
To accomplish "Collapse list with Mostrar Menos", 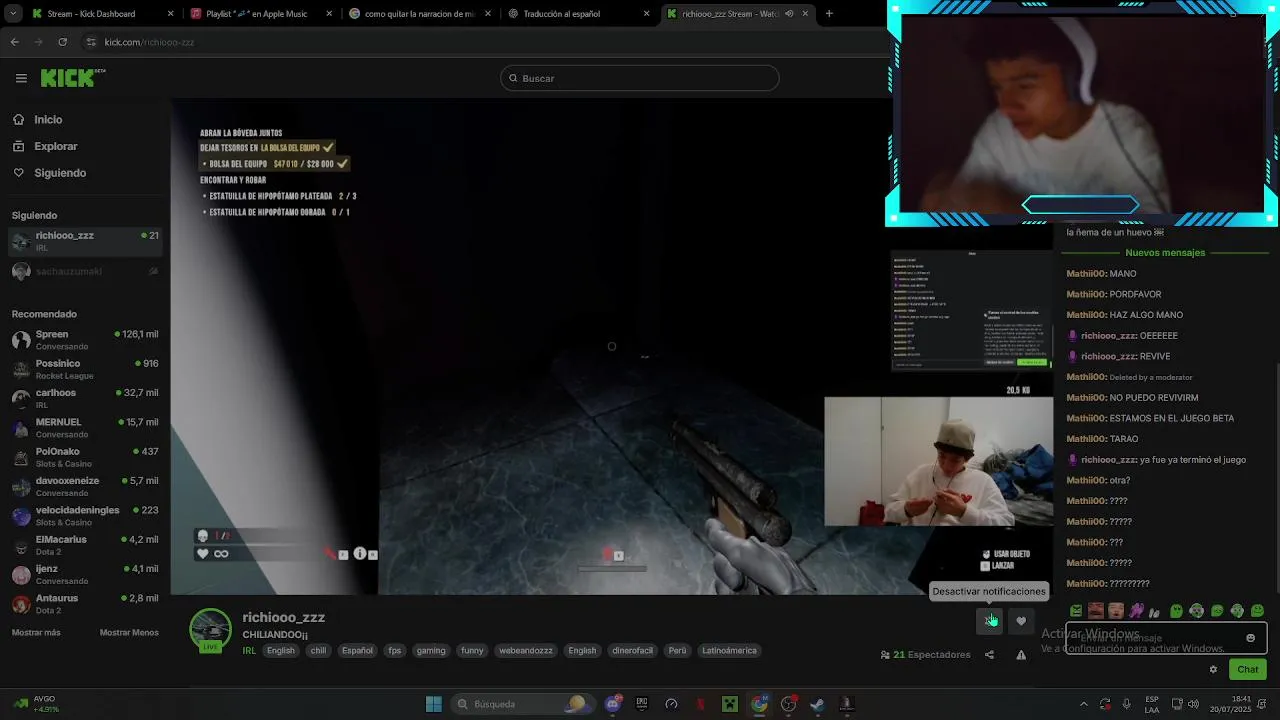I will pyautogui.click(x=129, y=633).
